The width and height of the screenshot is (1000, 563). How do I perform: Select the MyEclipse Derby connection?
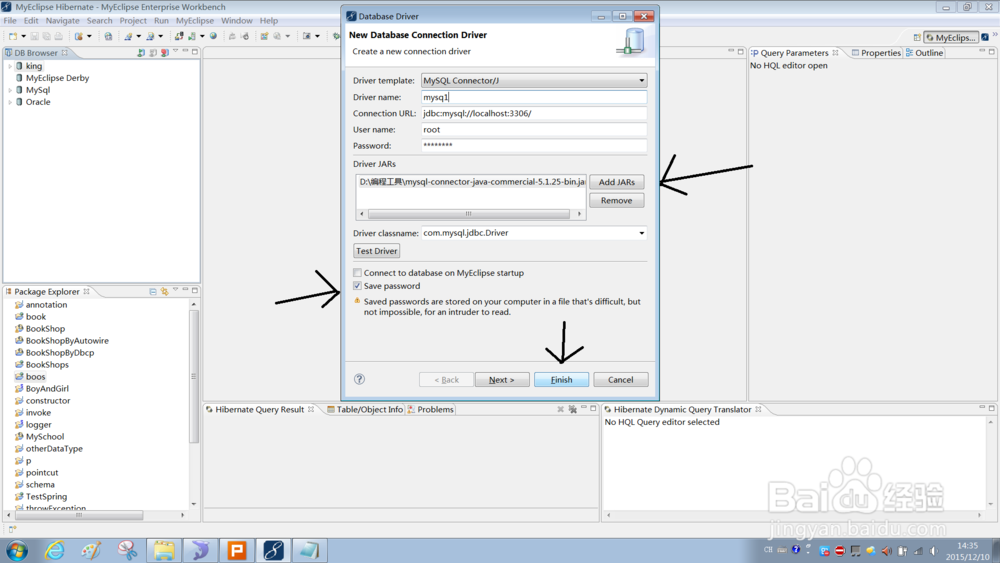57,78
